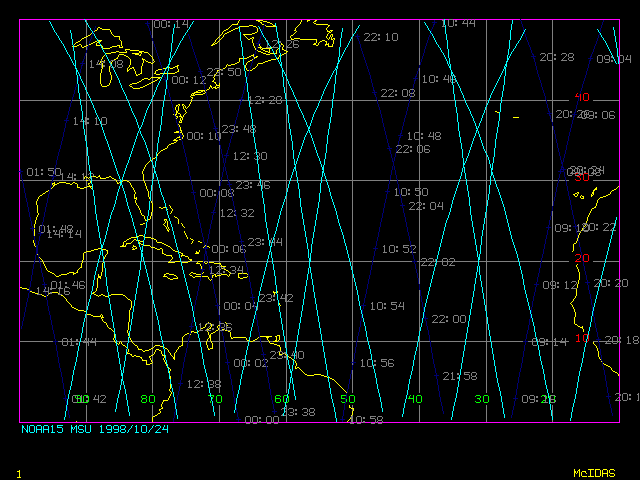Image resolution: width=640 pixels, height=480 pixels.
Task: Click the green 80 longitude label
Action: tap(148, 399)
